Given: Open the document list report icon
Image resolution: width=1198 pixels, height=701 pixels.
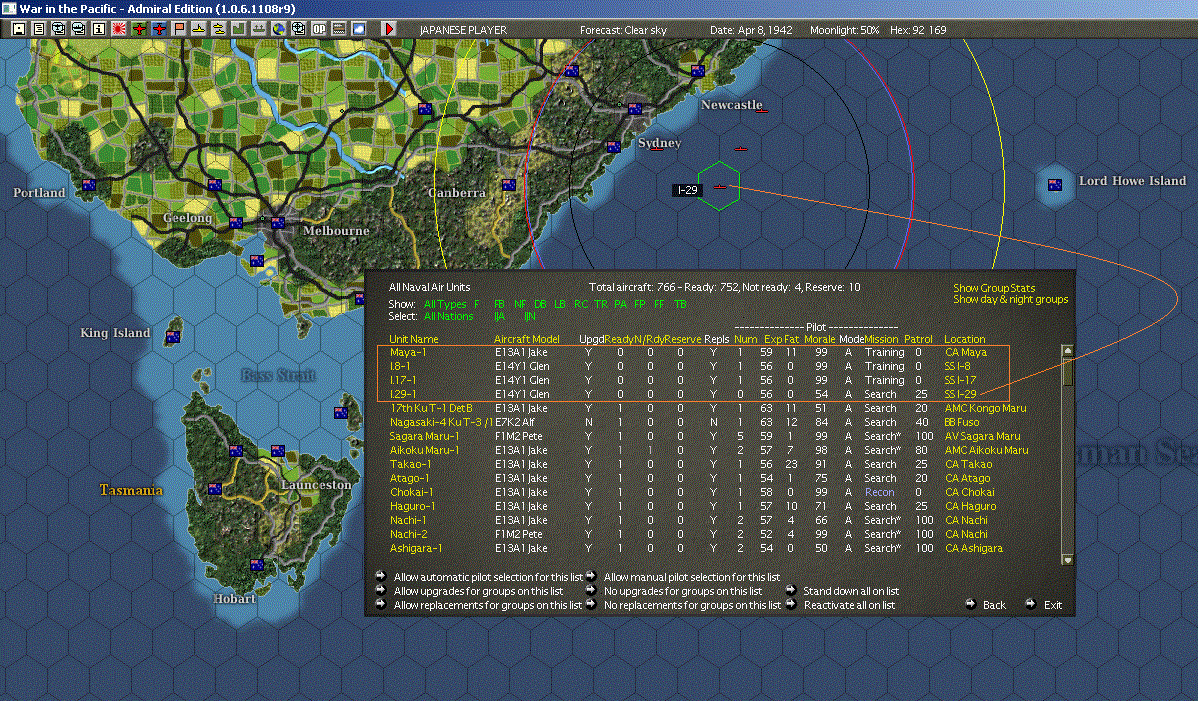Looking at the screenshot, I should point(39,29).
